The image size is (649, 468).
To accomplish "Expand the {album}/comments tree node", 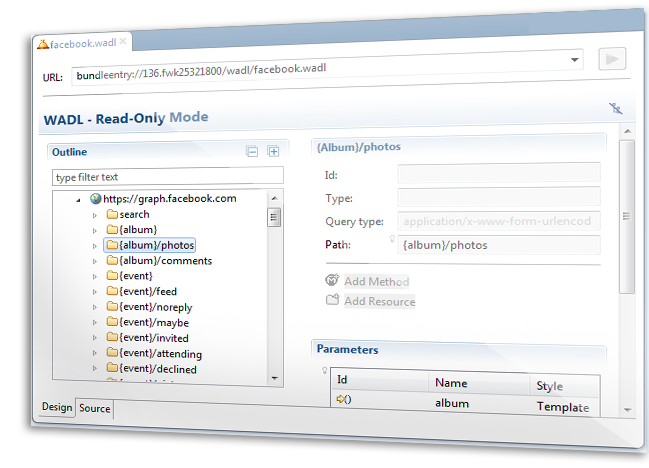I will coord(95,261).
